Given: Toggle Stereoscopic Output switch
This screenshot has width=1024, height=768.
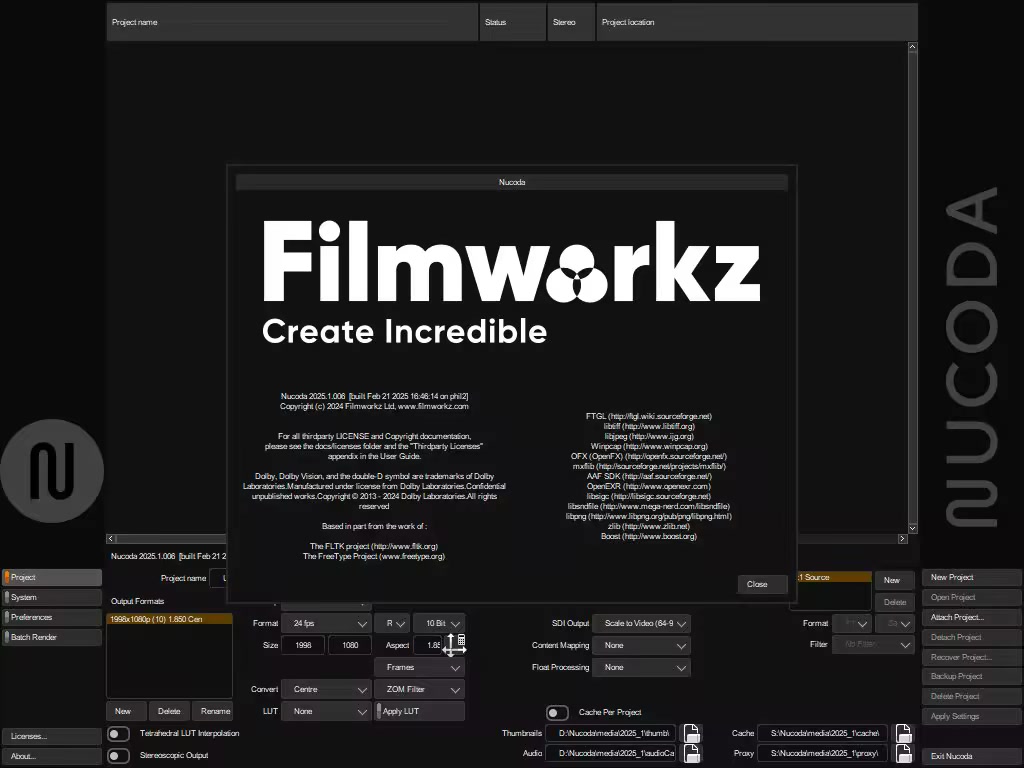Looking at the screenshot, I should coord(118,756).
